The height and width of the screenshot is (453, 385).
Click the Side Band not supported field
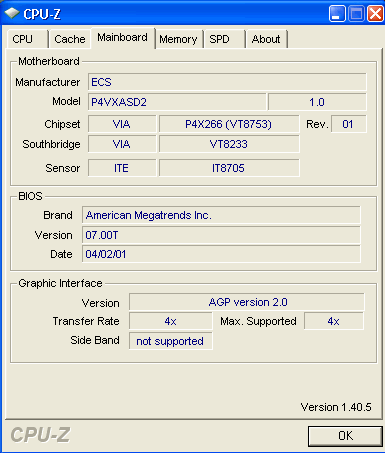tap(171, 341)
